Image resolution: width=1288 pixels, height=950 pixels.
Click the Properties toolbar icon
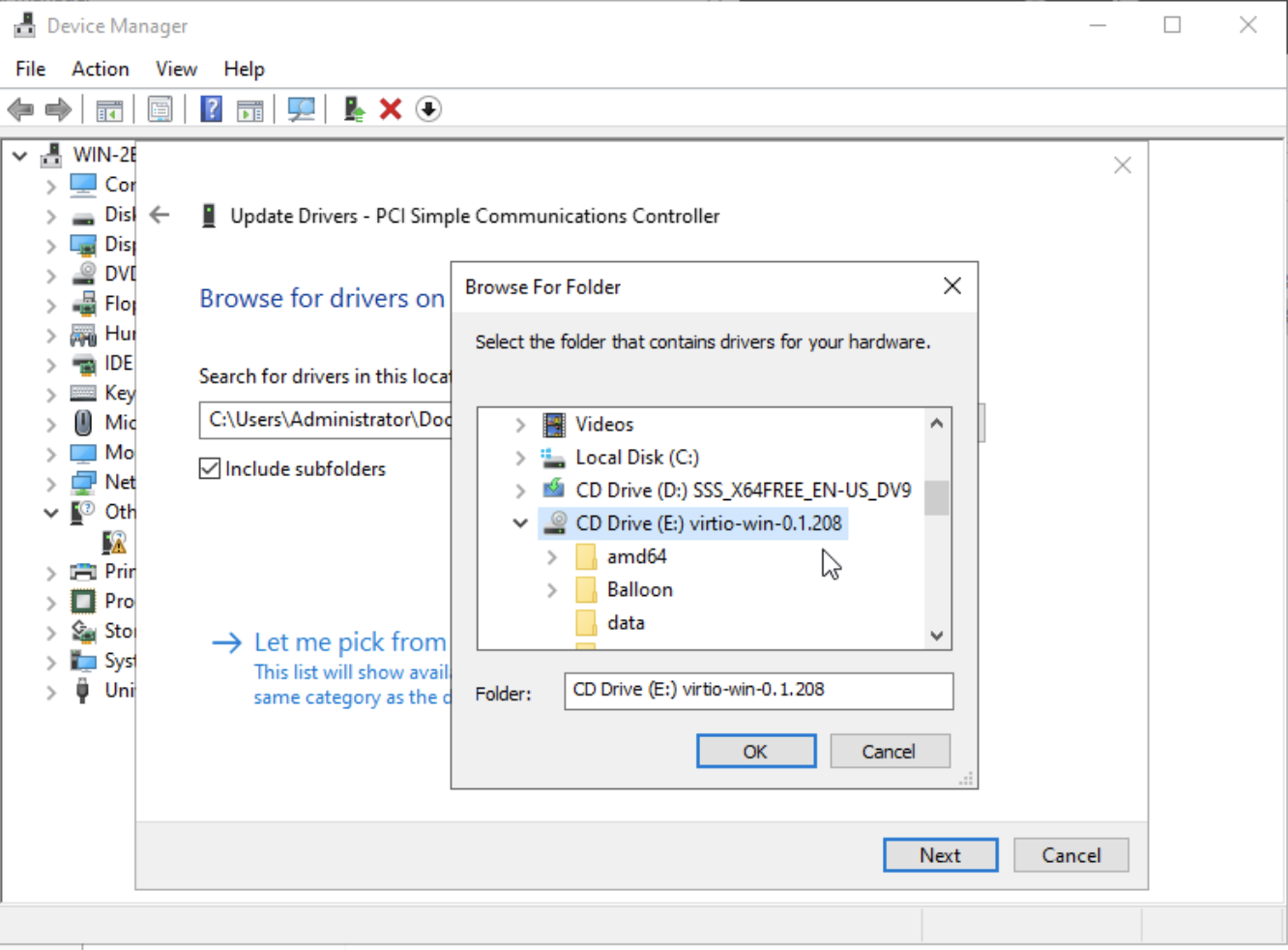pos(160,109)
